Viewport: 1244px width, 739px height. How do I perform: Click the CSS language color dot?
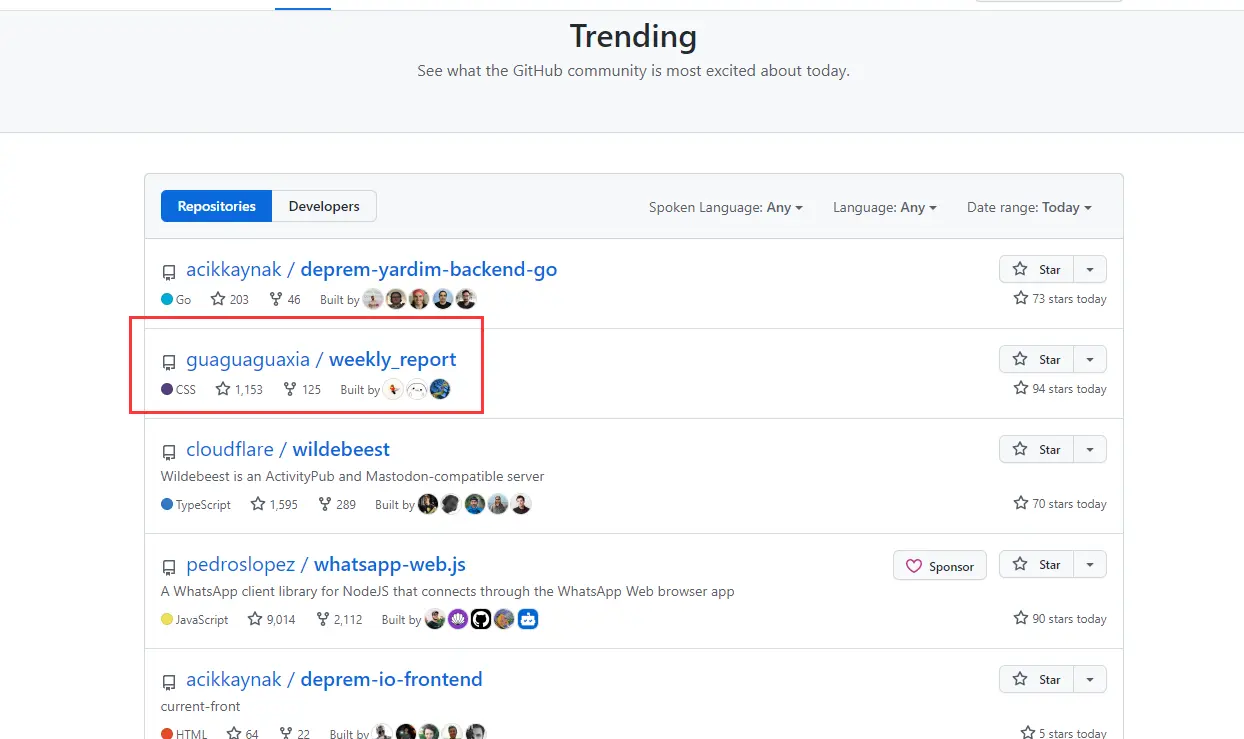click(167, 389)
